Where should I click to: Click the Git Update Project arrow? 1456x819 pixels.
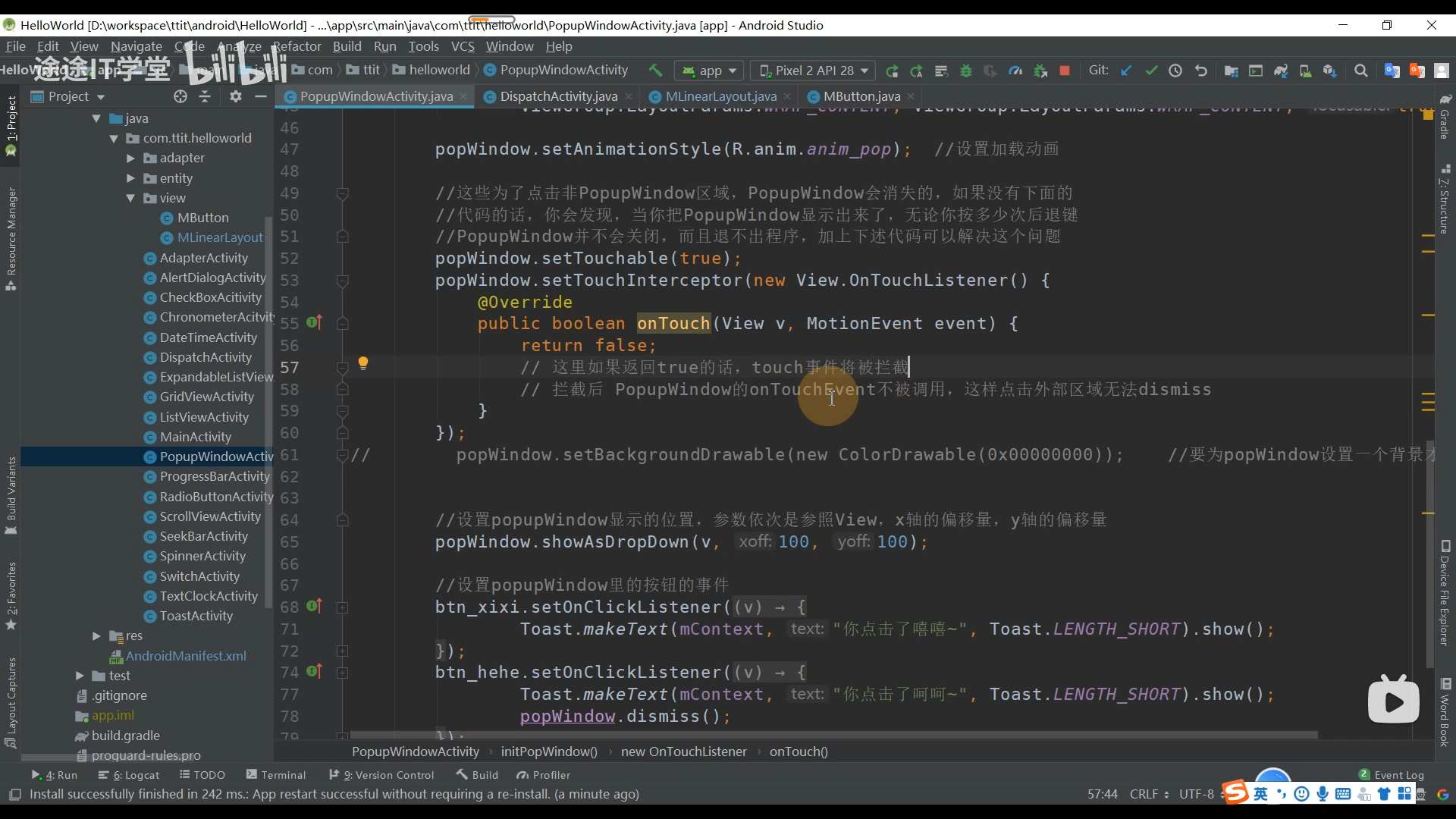pos(1126,71)
